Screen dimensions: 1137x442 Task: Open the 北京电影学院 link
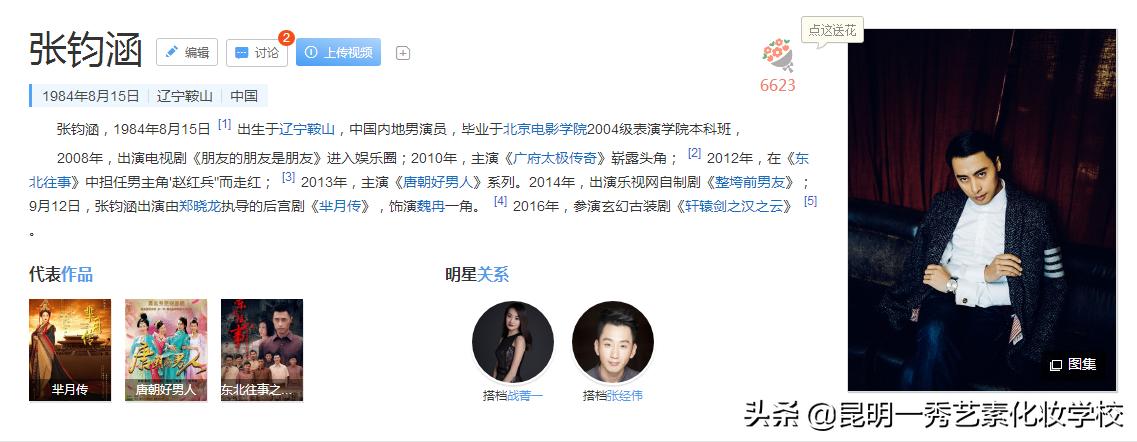[545, 130]
